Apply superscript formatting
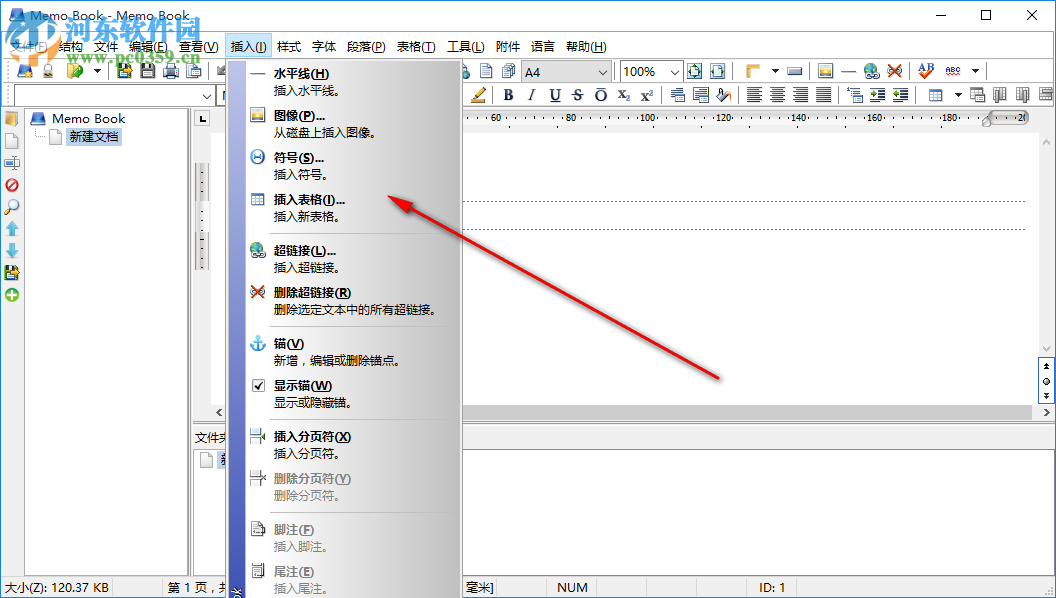 tap(647, 95)
